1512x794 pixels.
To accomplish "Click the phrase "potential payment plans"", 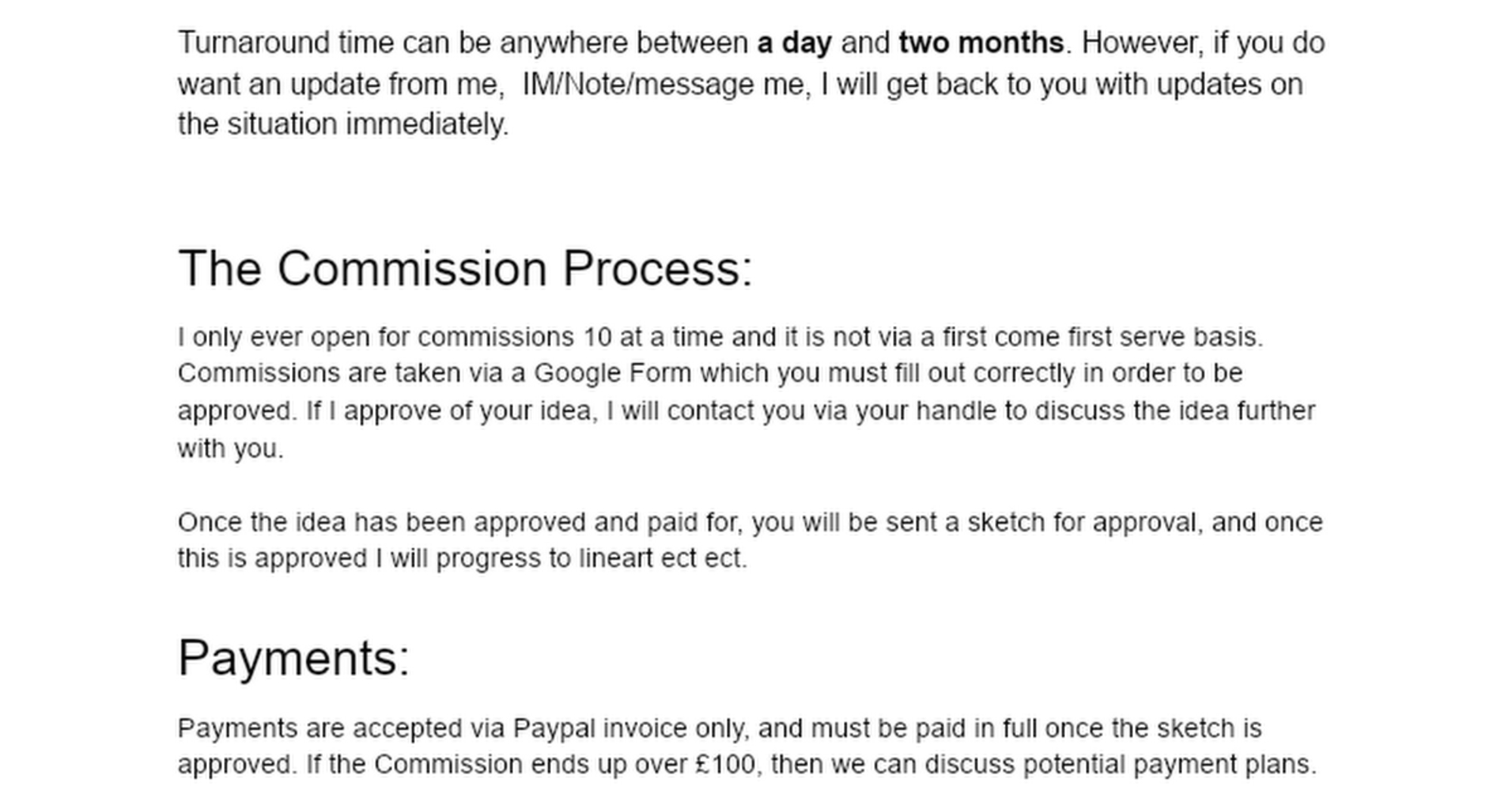I will (x=1168, y=765).
